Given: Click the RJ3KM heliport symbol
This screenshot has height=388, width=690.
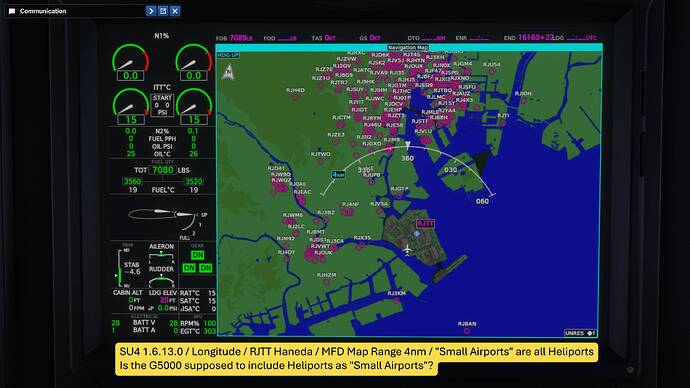Looking at the screenshot, I should point(397,300).
